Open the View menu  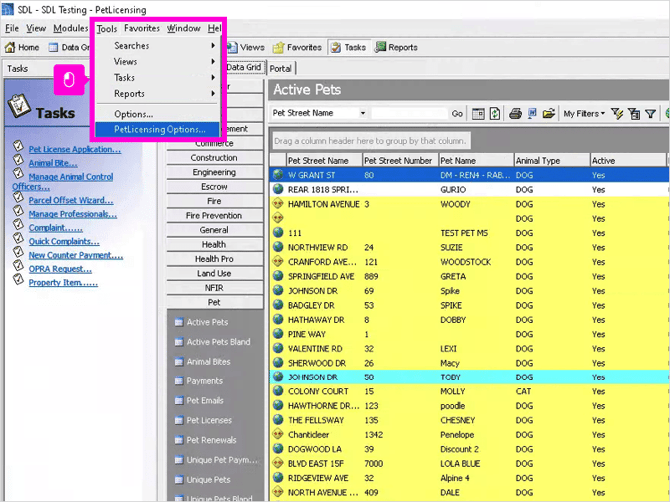(36, 28)
